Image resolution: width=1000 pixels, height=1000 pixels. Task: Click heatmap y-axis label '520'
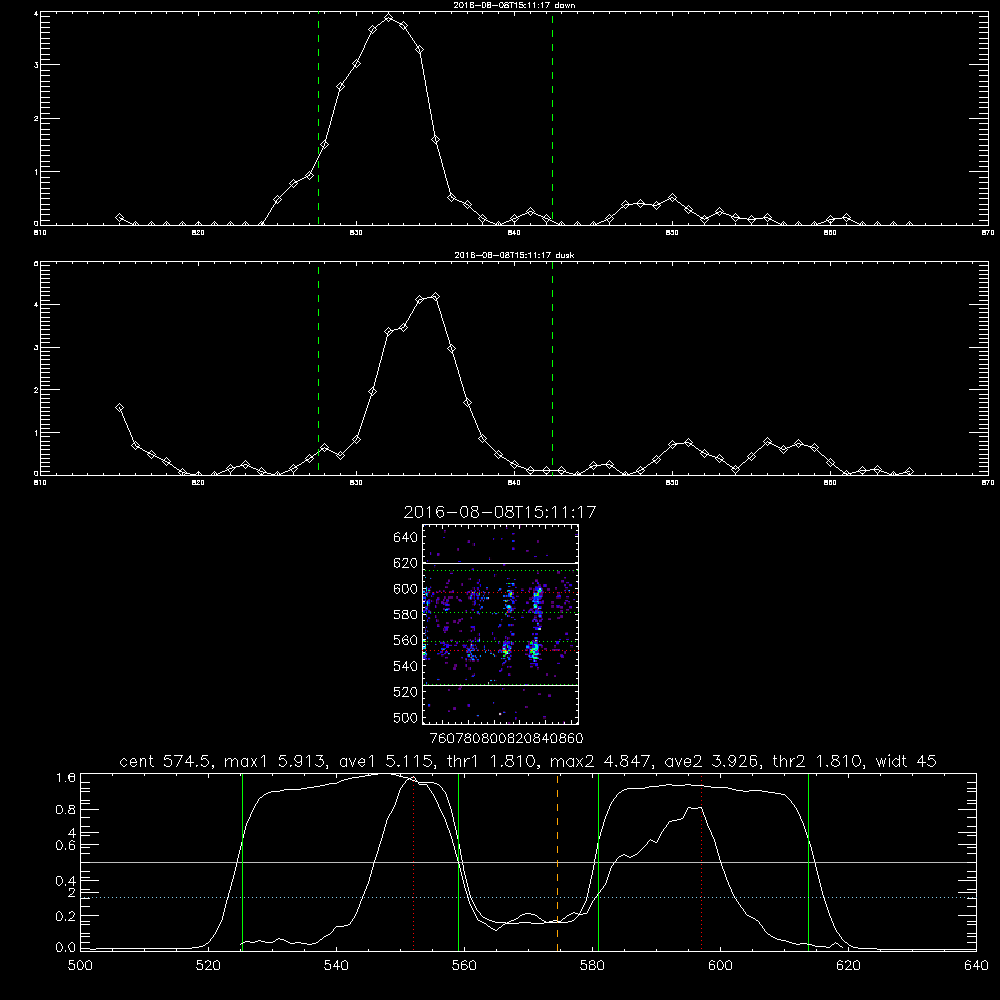[x=406, y=692]
